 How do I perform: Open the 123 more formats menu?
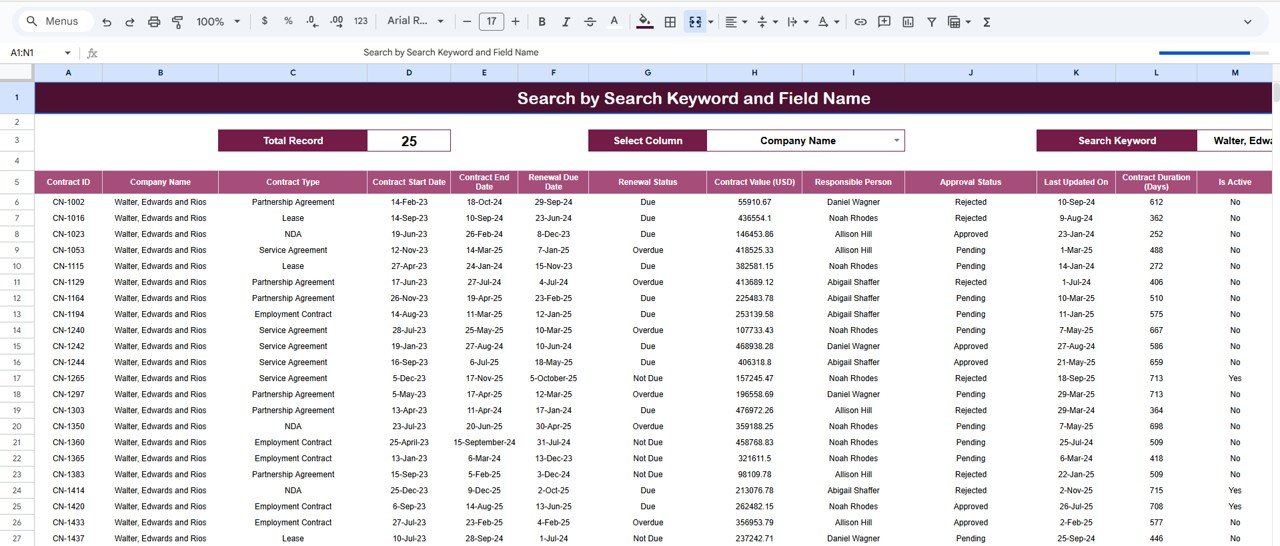[x=361, y=21]
